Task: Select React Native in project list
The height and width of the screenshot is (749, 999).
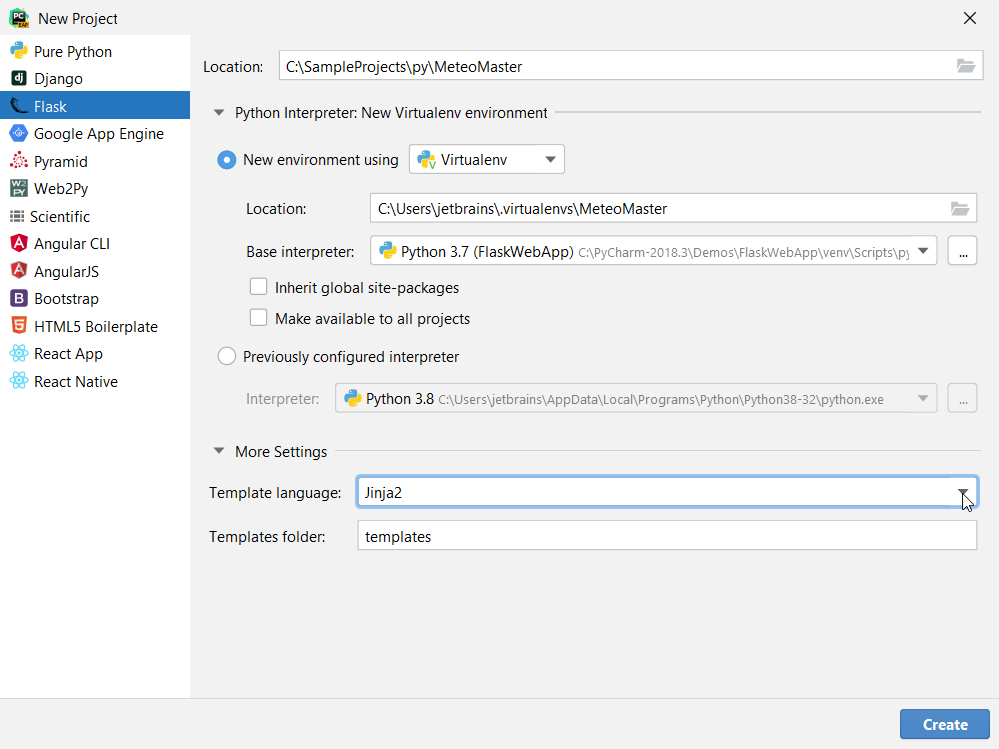Action: pos(75,382)
